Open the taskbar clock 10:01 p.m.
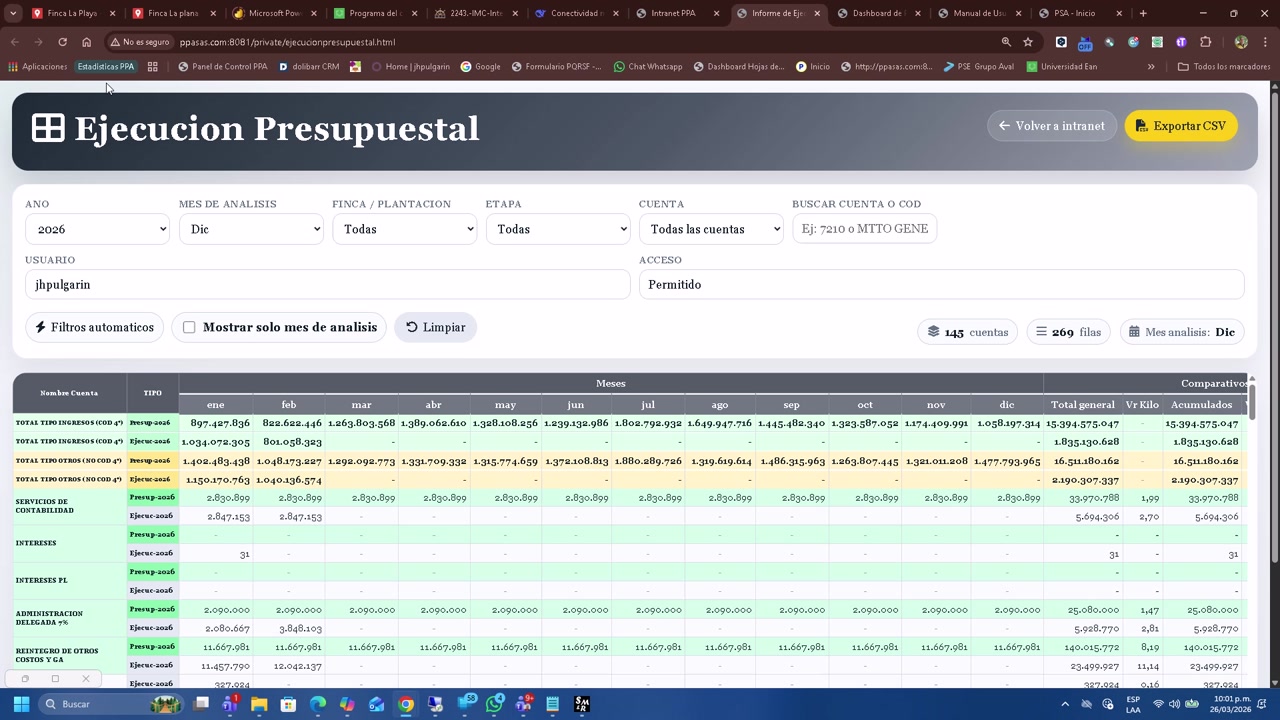Image resolution: width=1280 pixels, height=720 pixels. tap(1230, 704)
